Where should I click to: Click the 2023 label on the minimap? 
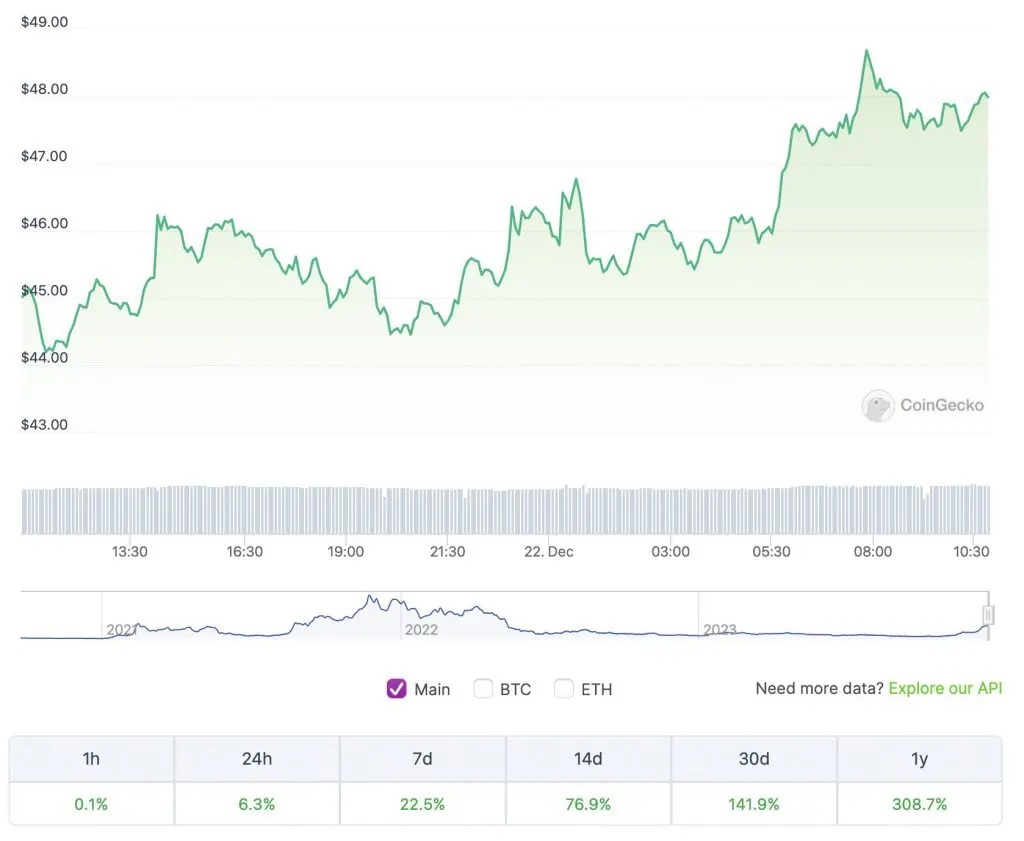[720, 630]
